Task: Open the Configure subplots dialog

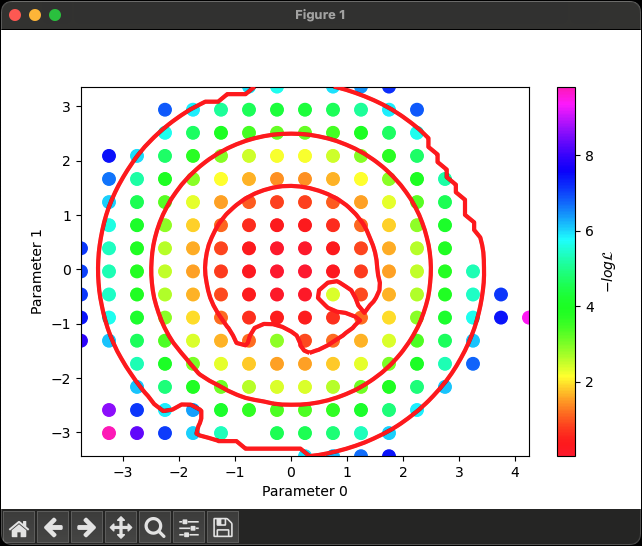Action: click(189, 527)
